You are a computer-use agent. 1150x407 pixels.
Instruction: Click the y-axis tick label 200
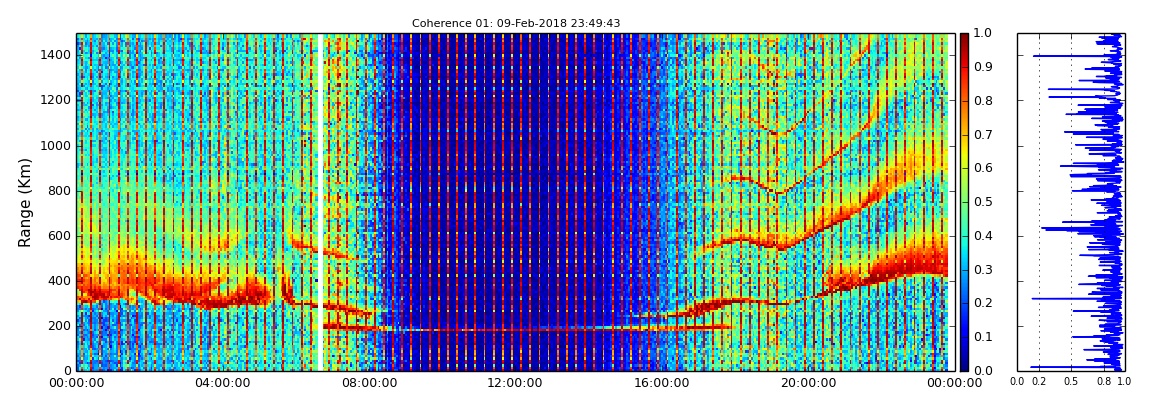[x=59, y=326]
